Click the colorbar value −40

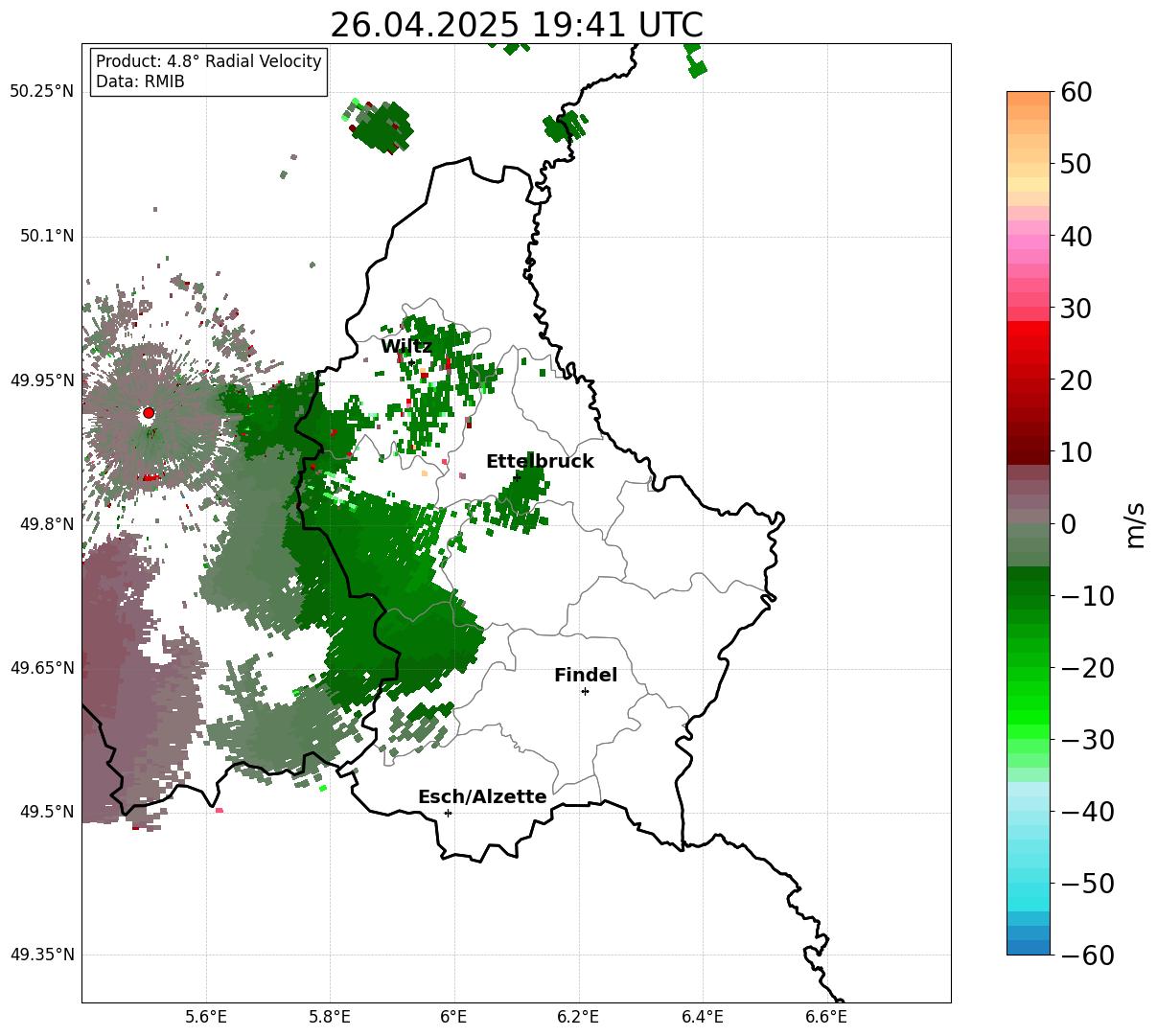pyautogui.click(x=1086, y=812)
